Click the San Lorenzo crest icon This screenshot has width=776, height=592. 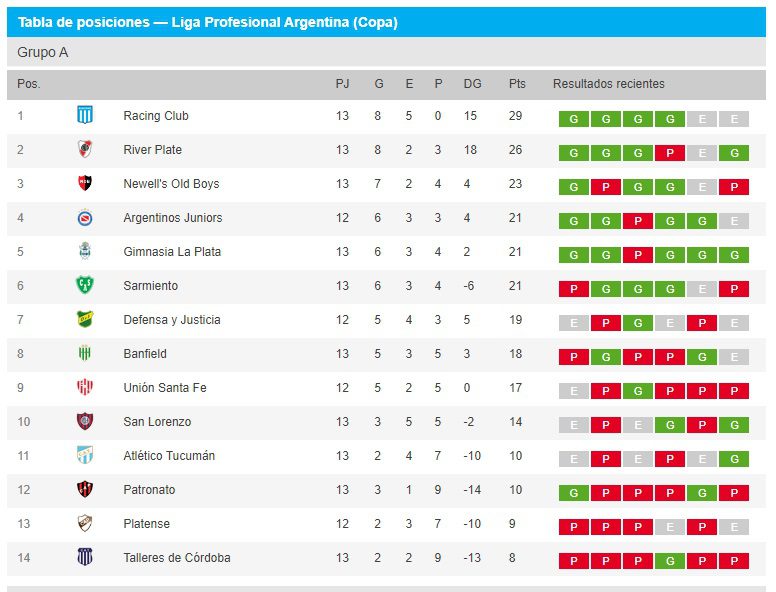click(85, 422)
